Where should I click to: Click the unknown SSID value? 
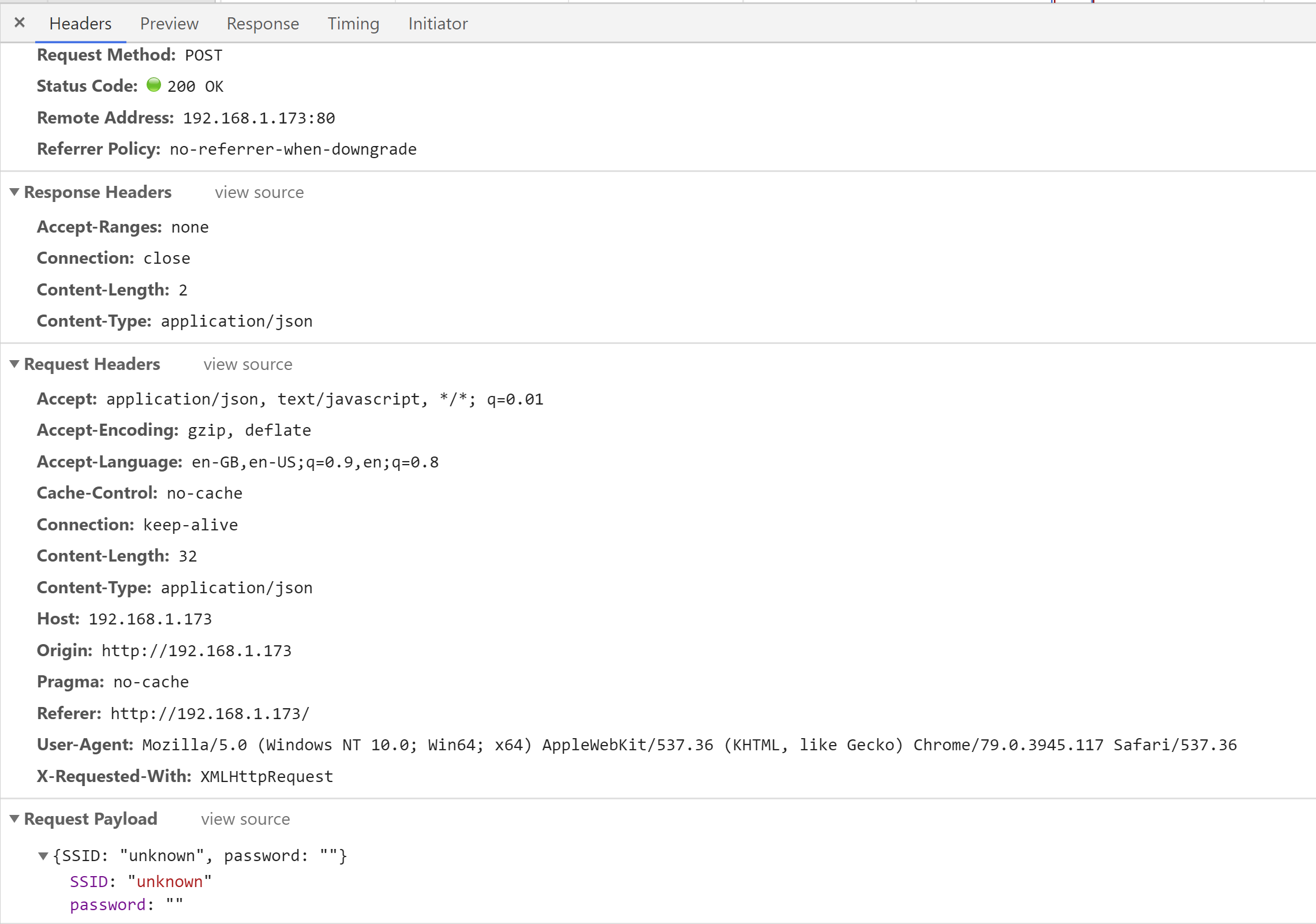coord(170,881)
